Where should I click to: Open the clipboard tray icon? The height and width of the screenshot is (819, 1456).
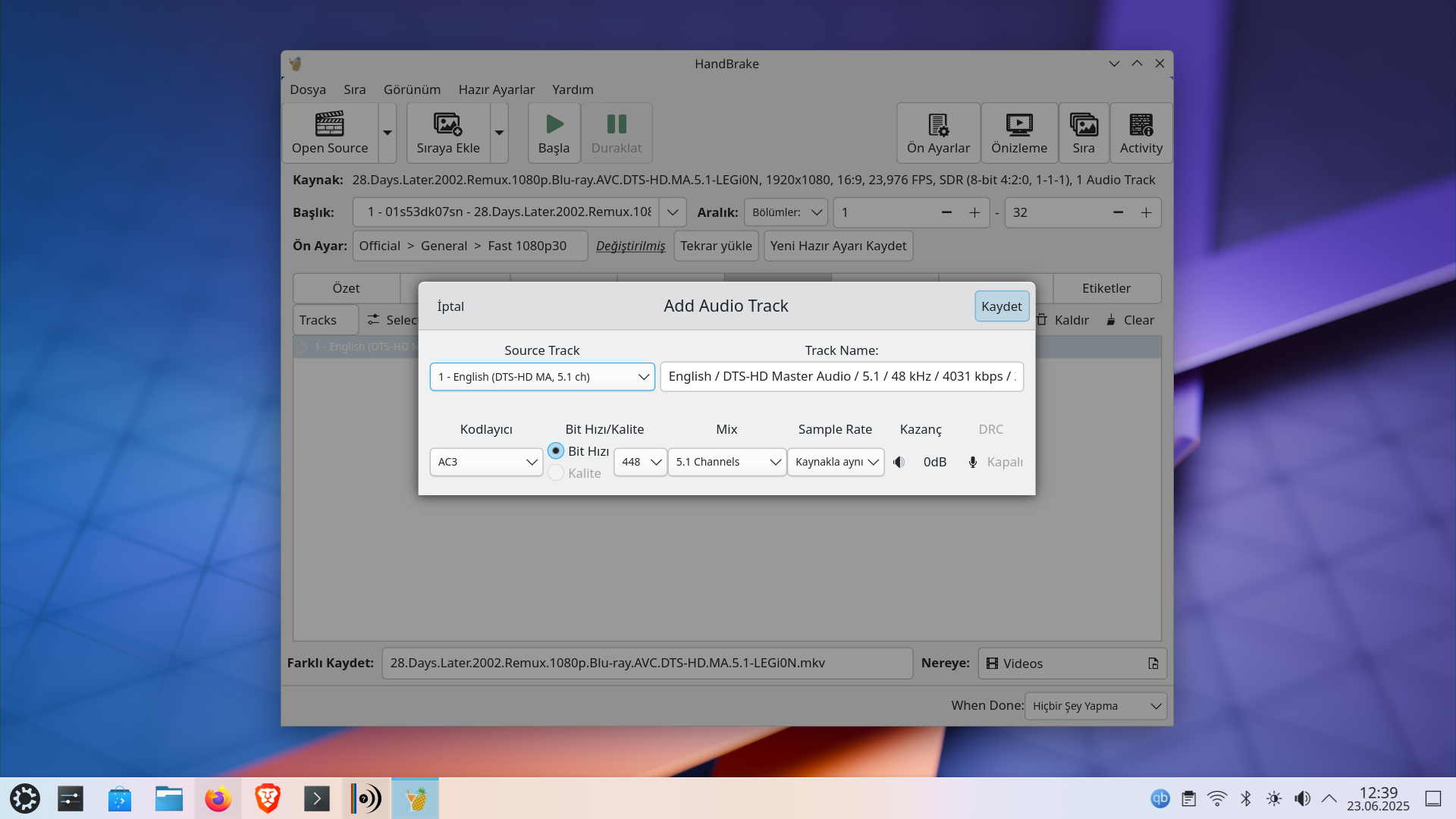[1189, 799]
